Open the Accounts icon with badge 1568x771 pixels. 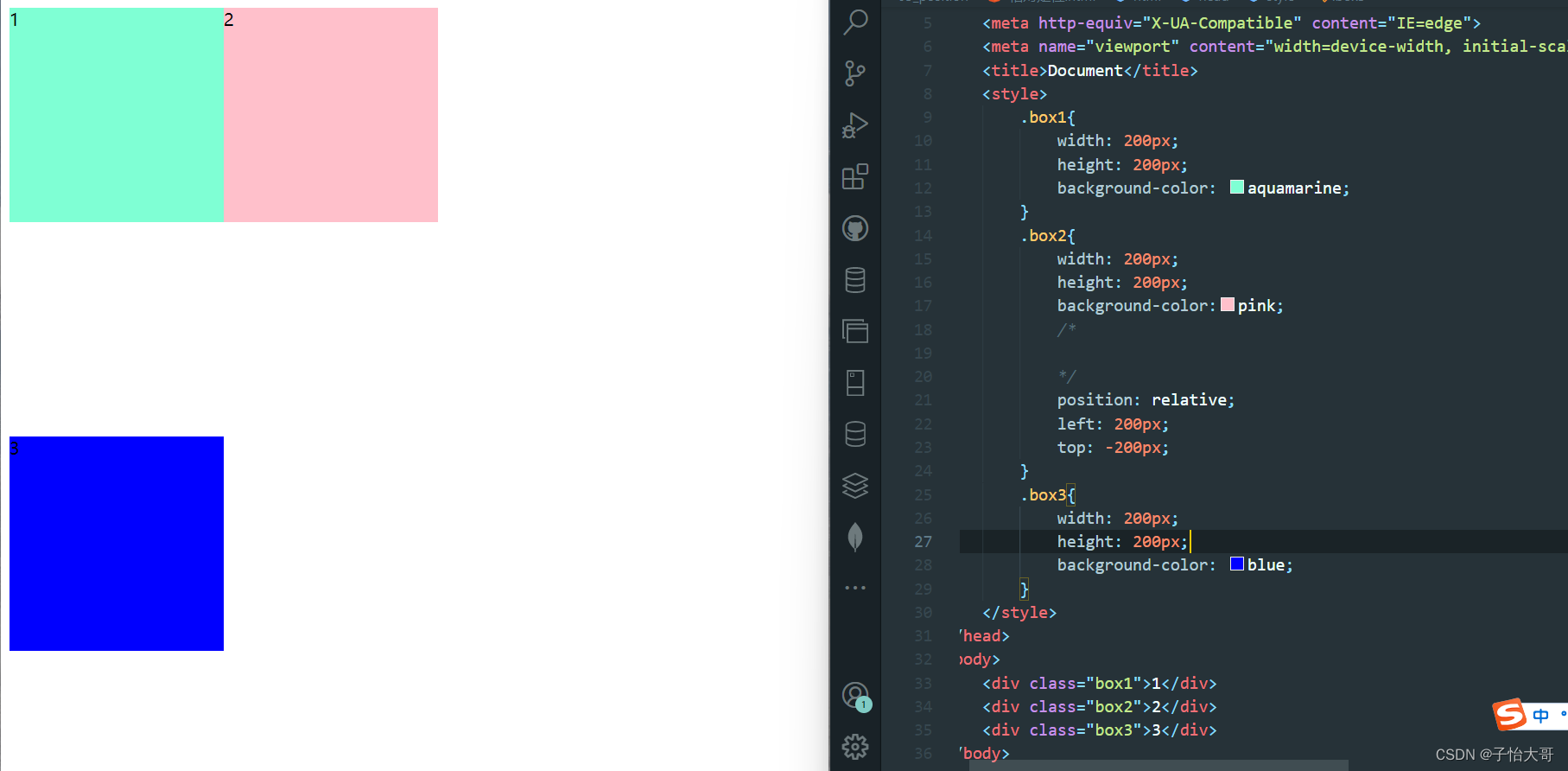point(856,696)
